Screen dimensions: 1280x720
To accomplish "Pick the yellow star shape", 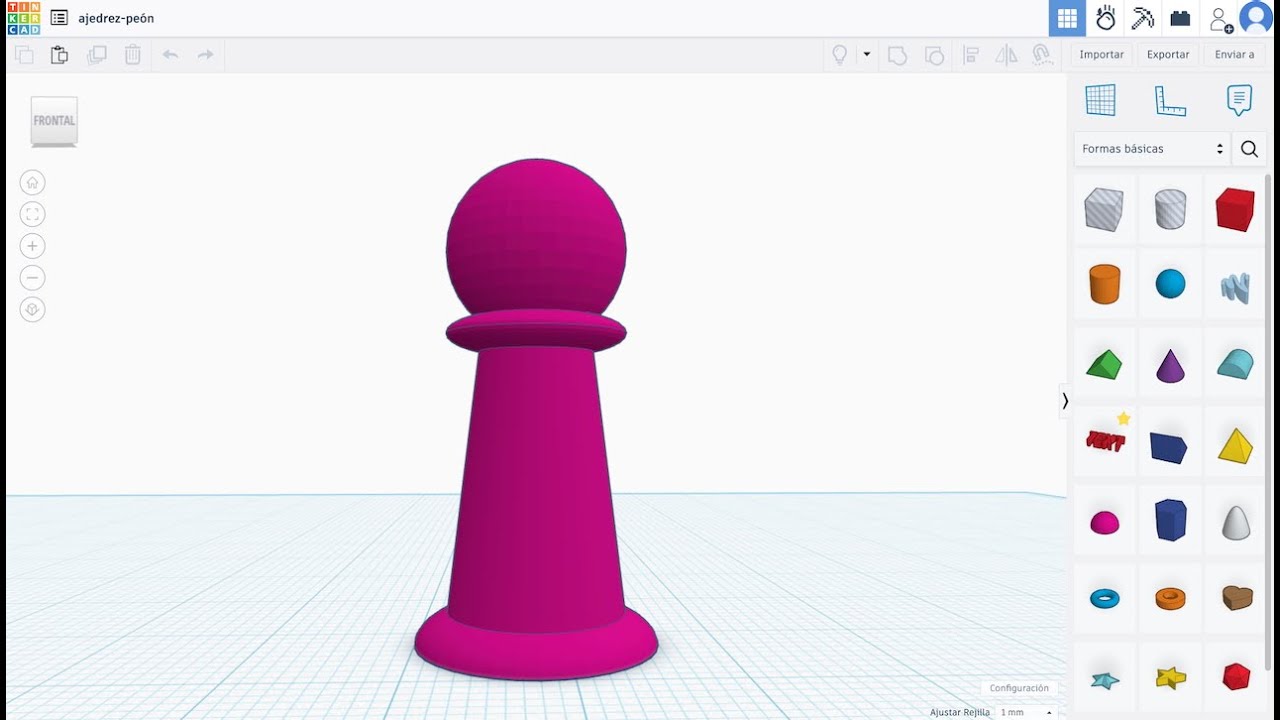I will [1170, 678].
